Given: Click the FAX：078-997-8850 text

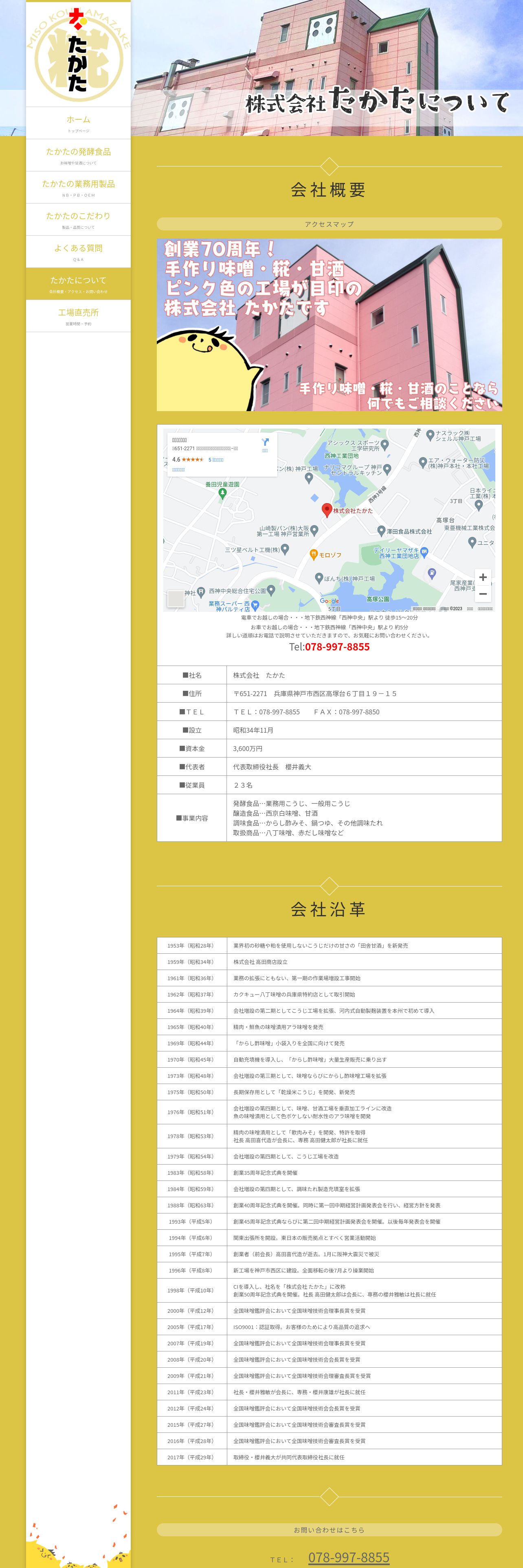Looking at the screenshot, I should coord(347,712).
